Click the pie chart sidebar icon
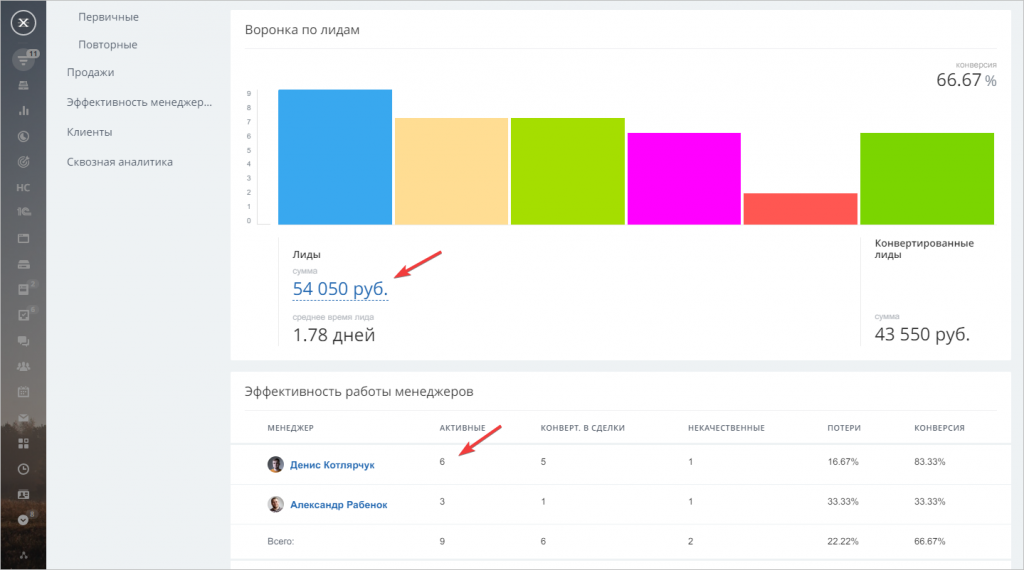This screenshot has width=1024, height=570. (x=23, y=135)
